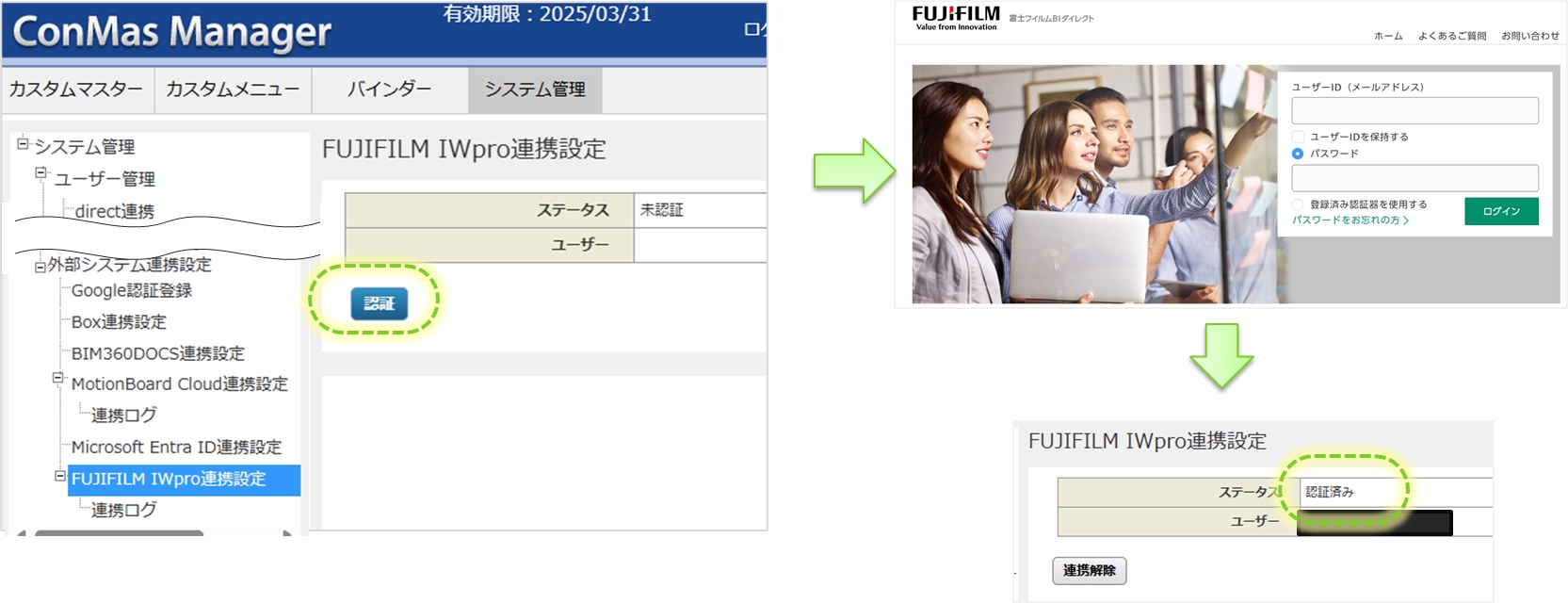Switch to the カスタムマスター tab

76,90
